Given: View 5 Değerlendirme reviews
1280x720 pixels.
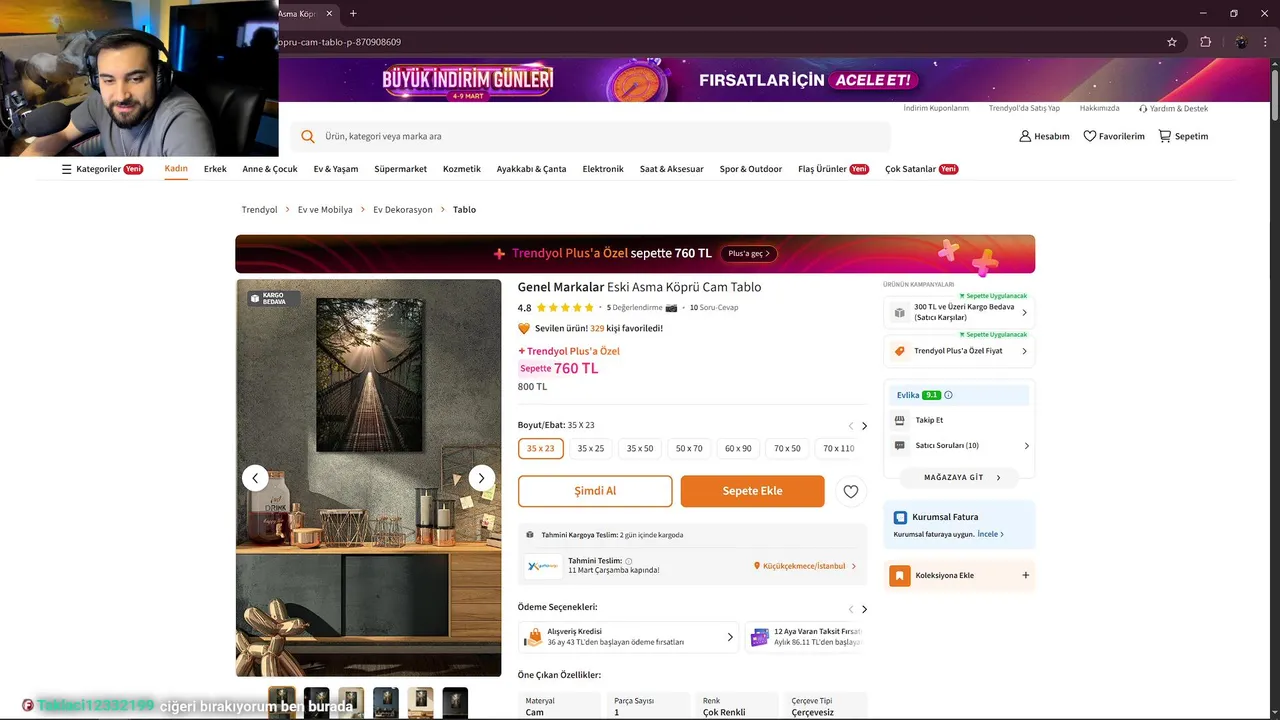Looking at the screenshot, I should pos(635,308).
